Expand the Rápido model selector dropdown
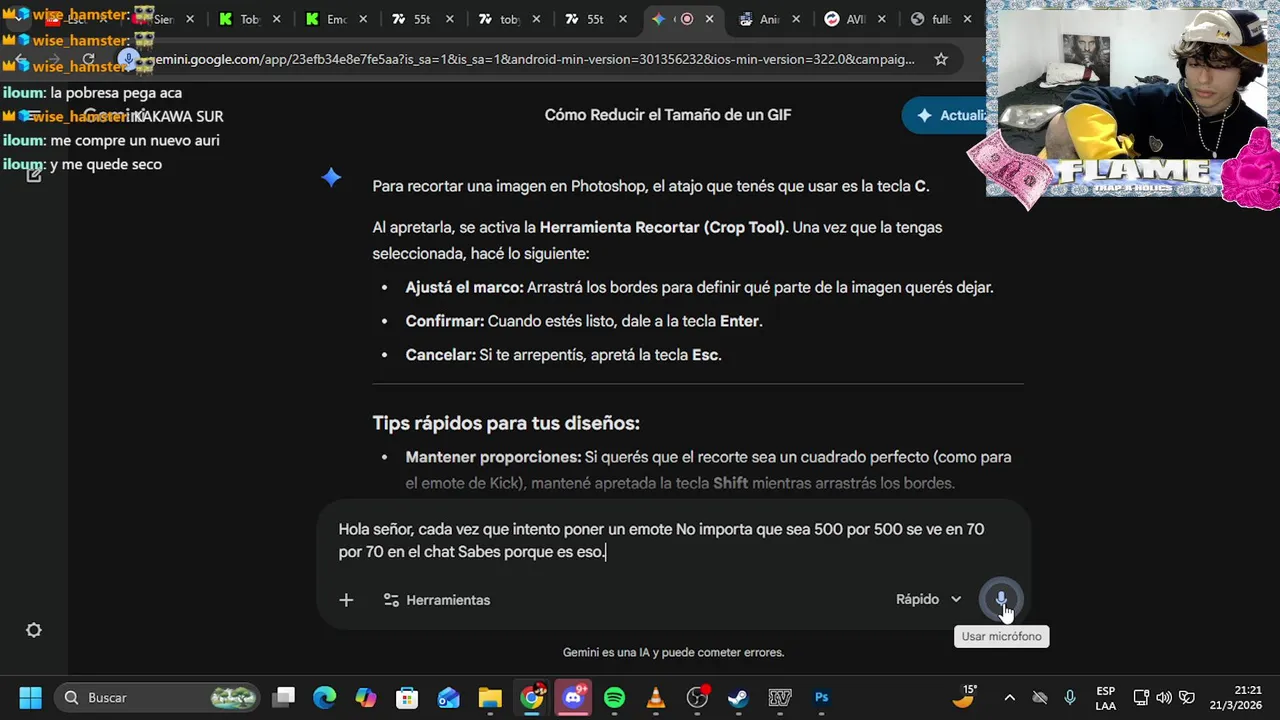This screenshot has height=720, width=1280. tap(928, 599)
